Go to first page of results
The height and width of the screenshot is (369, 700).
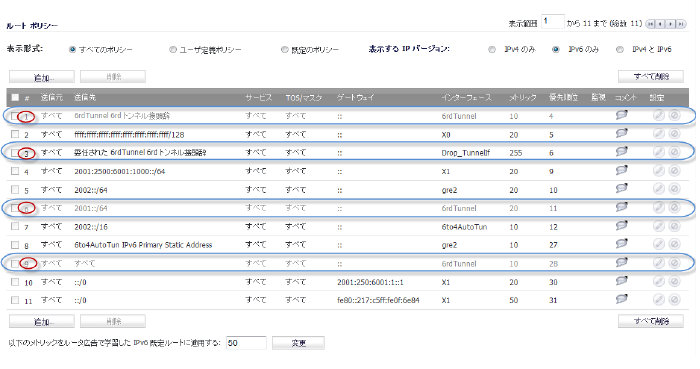pos(651,24)
